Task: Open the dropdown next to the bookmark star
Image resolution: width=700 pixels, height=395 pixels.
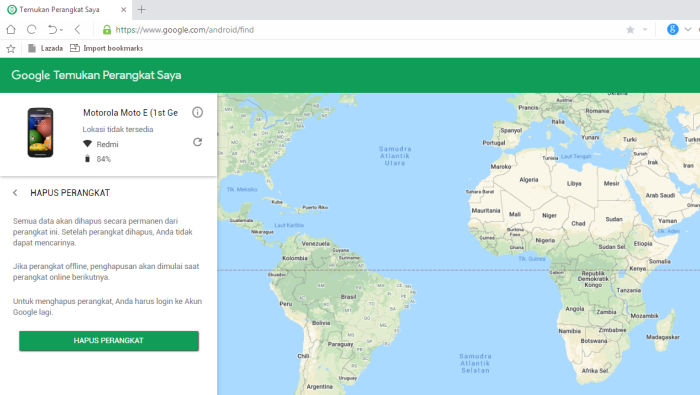Action: pos(645,29)
